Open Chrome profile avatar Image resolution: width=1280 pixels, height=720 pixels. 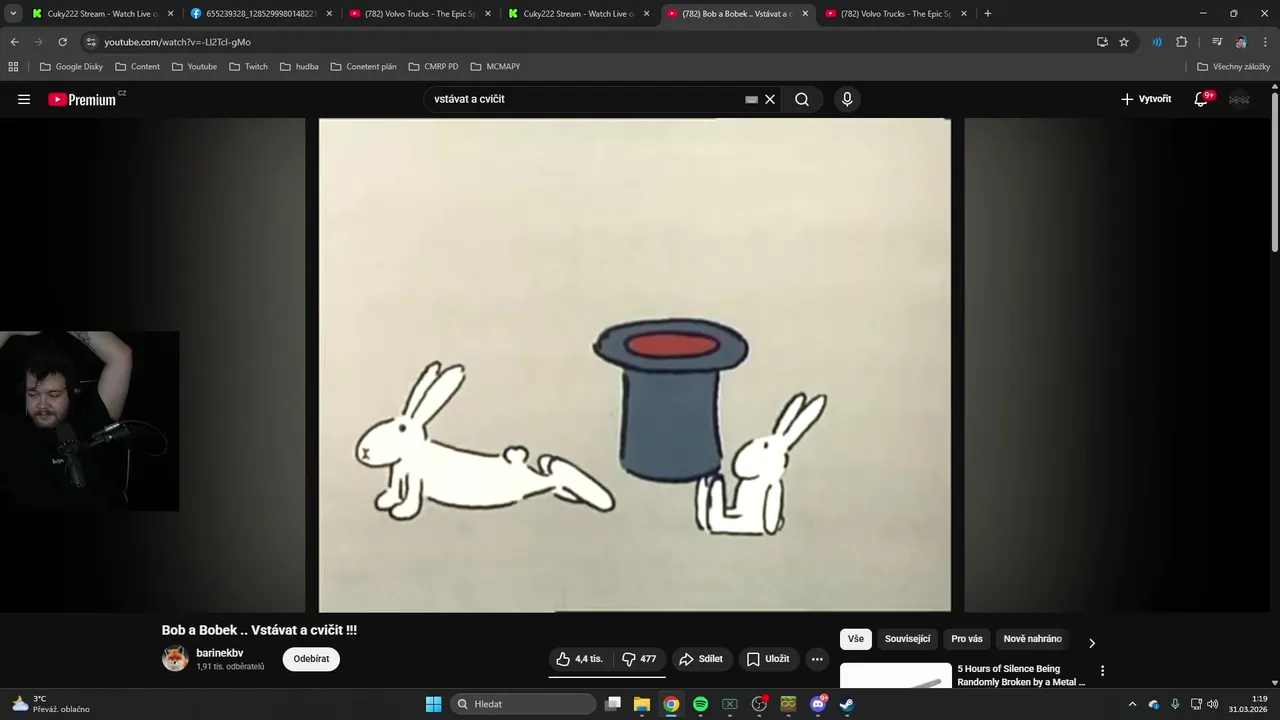point(1241,42)
